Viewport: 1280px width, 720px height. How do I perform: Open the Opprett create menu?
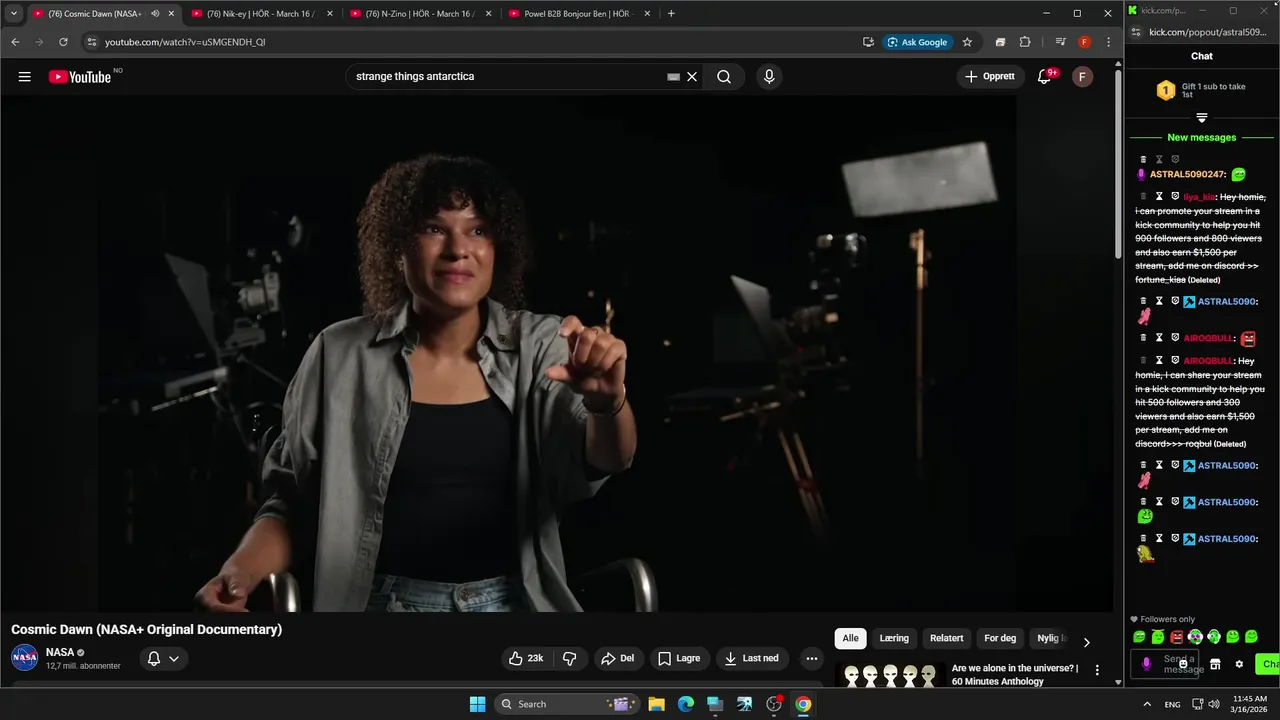990,77
